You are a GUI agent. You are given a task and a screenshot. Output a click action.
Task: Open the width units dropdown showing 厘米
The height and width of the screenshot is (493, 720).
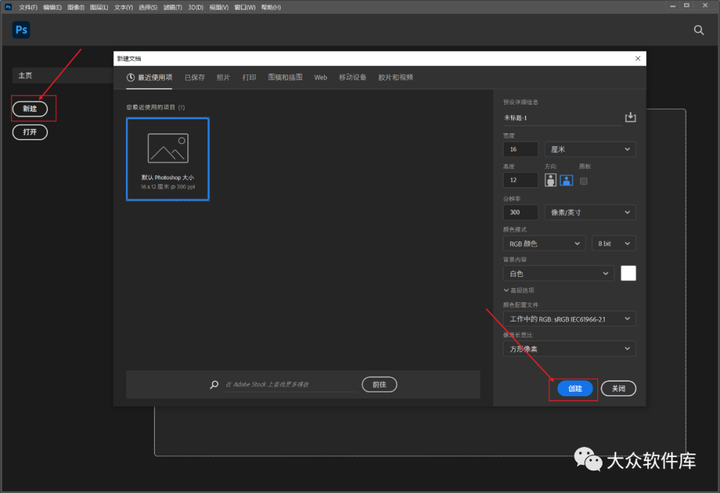pos(590,149)
